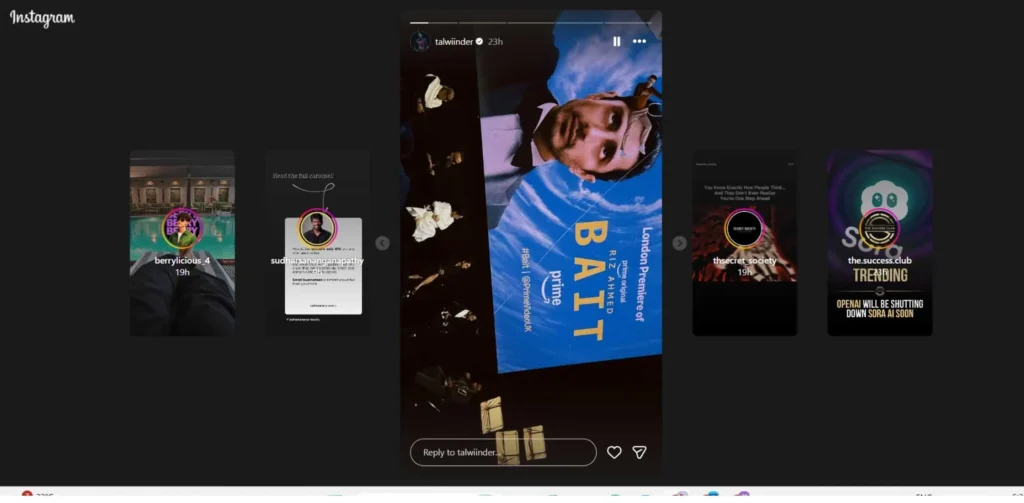The image size is (1024, 503).
Task: Focus the 'Reply to talwiinder...' message field
Action: pos(503,452)
